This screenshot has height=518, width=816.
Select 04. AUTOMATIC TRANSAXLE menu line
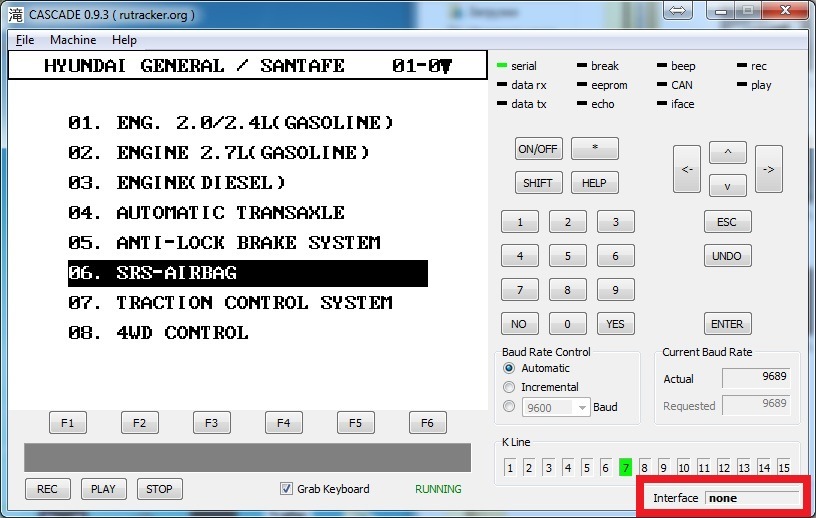pyautogui.click(x=206, y=213)
